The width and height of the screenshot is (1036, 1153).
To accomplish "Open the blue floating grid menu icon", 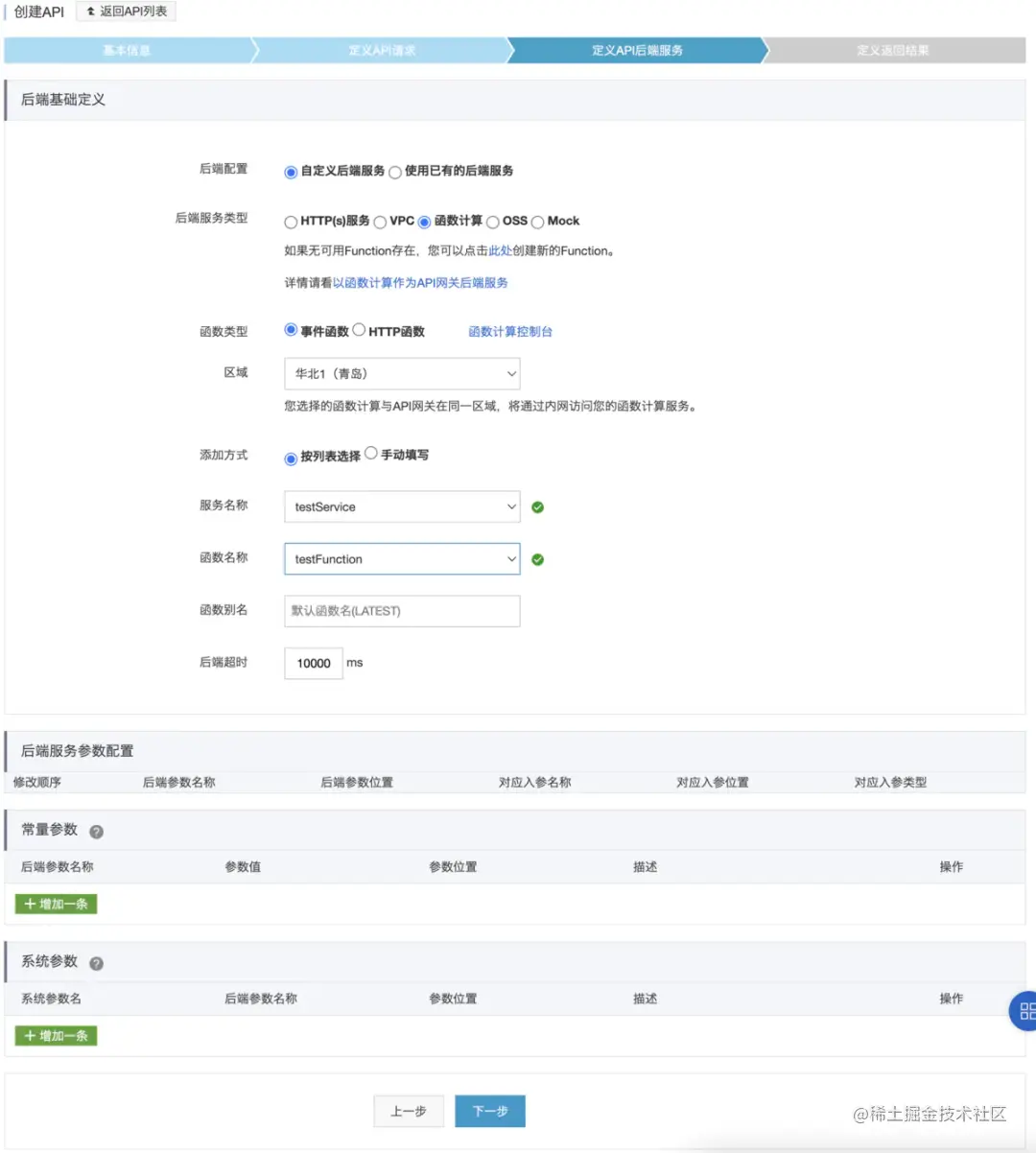I will tap(1024, 1011).
